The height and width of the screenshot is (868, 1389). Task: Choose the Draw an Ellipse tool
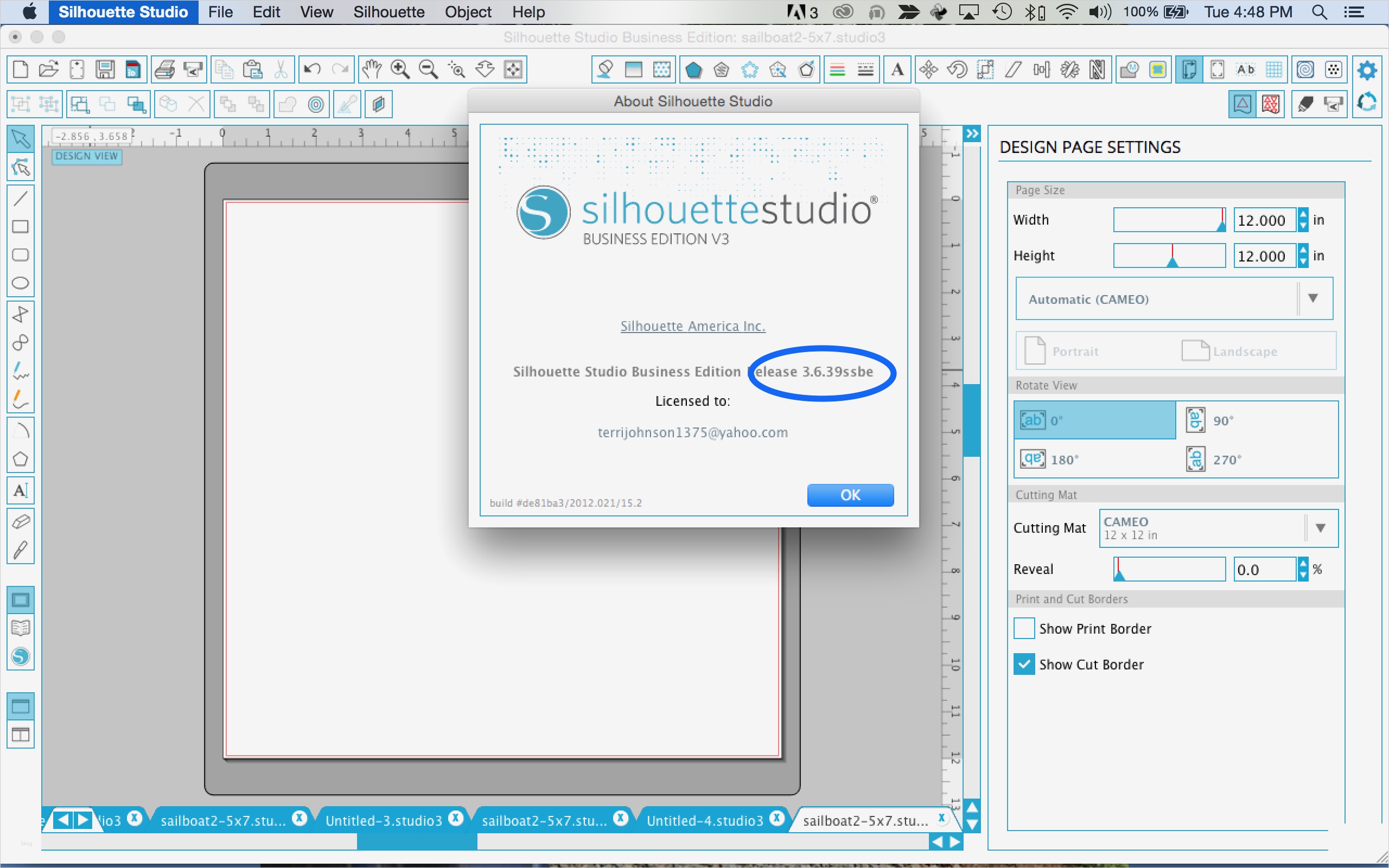(x=20, y=283)
